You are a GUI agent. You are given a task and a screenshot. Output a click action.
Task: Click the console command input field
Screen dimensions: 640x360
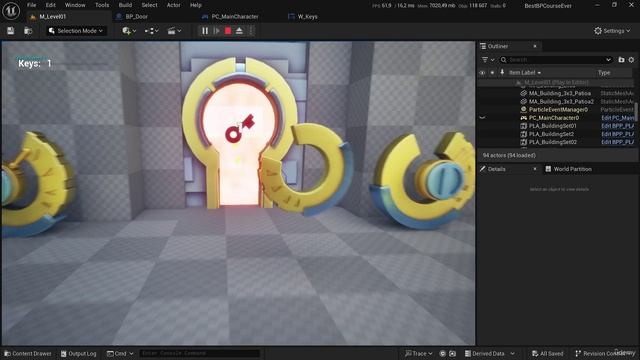pyautogui.click(x=200, y=353)
